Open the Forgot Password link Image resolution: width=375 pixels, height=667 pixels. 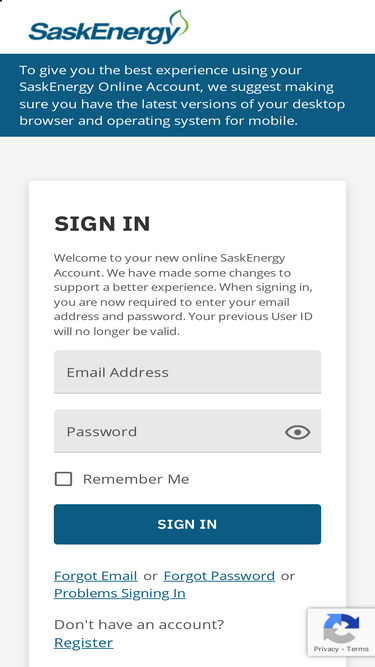[x=219, y=576]
